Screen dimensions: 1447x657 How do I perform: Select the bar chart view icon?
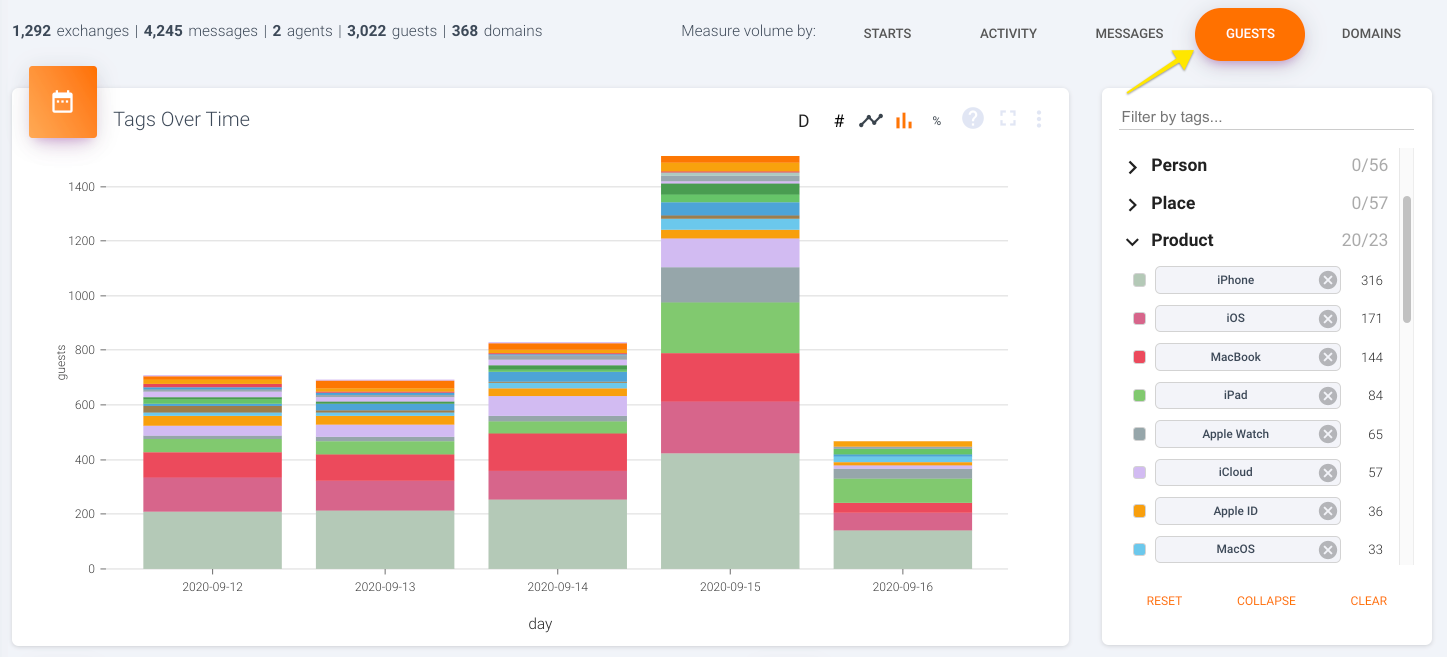[904, 120]
